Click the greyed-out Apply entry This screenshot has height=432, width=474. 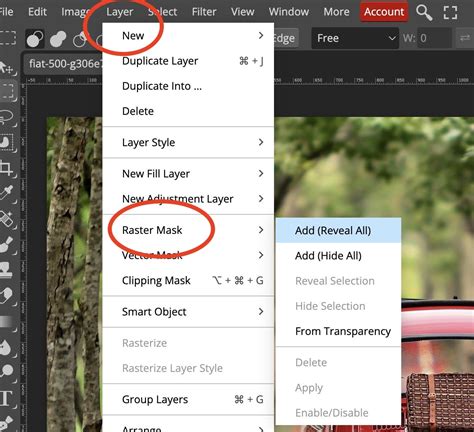tap(338, 388)
